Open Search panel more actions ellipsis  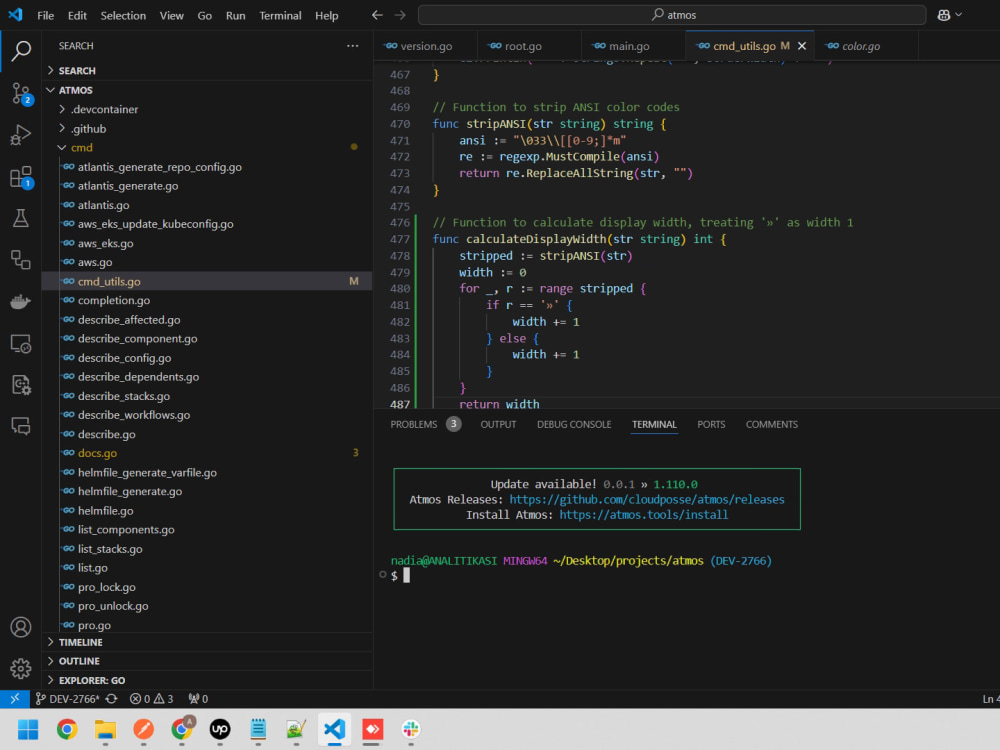(353, 46)
